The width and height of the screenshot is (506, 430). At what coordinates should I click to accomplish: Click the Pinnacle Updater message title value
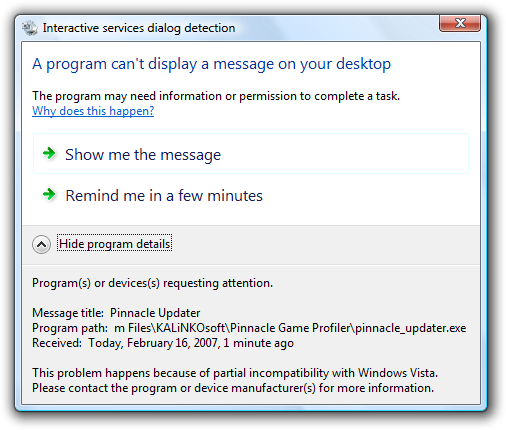pyautogui.click(x=155, y=313)
